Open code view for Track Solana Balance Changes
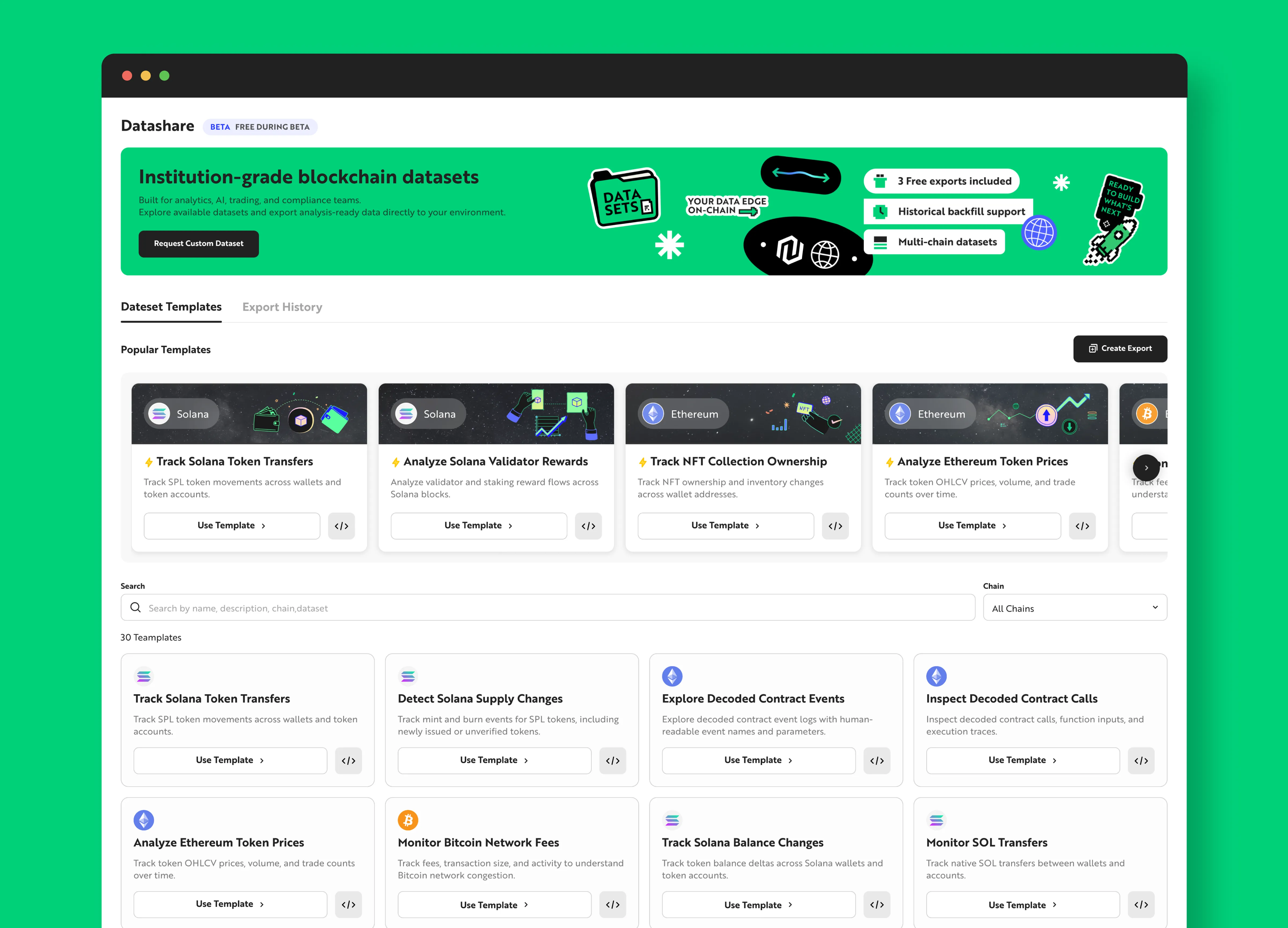Image resolution: width=1288 pixels, height=928 pixels. tap(877, 905)
